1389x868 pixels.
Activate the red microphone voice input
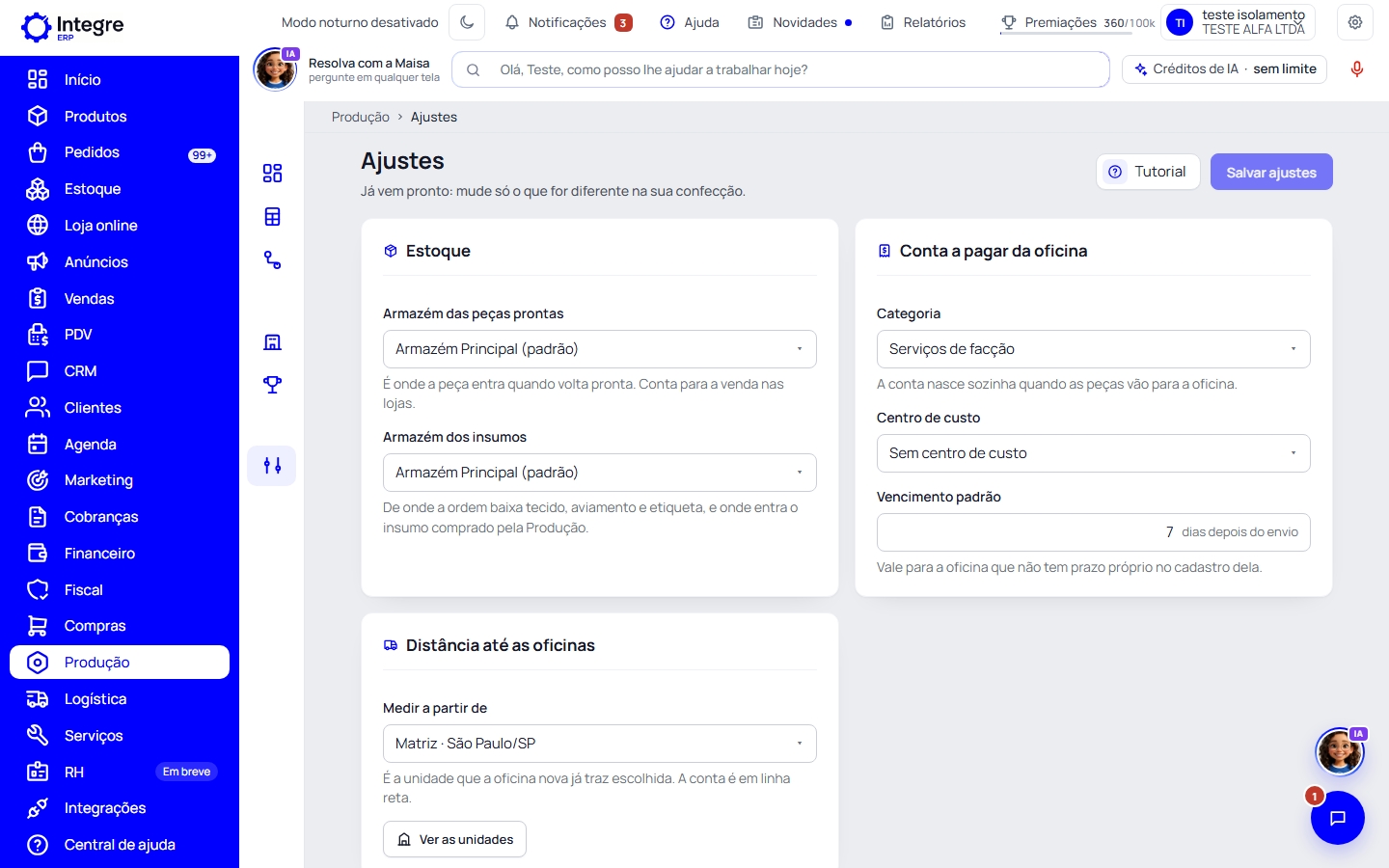(1357, 69)
